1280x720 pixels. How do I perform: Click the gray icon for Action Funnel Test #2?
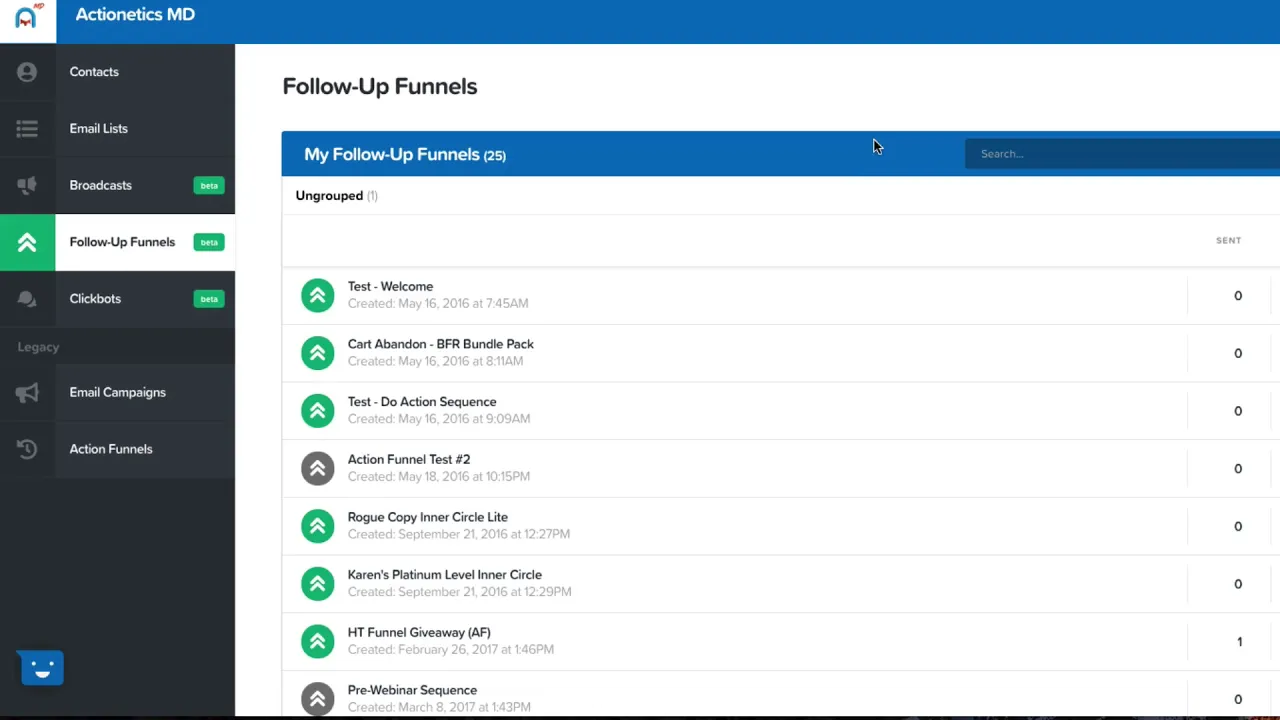(x=318, y=468)
